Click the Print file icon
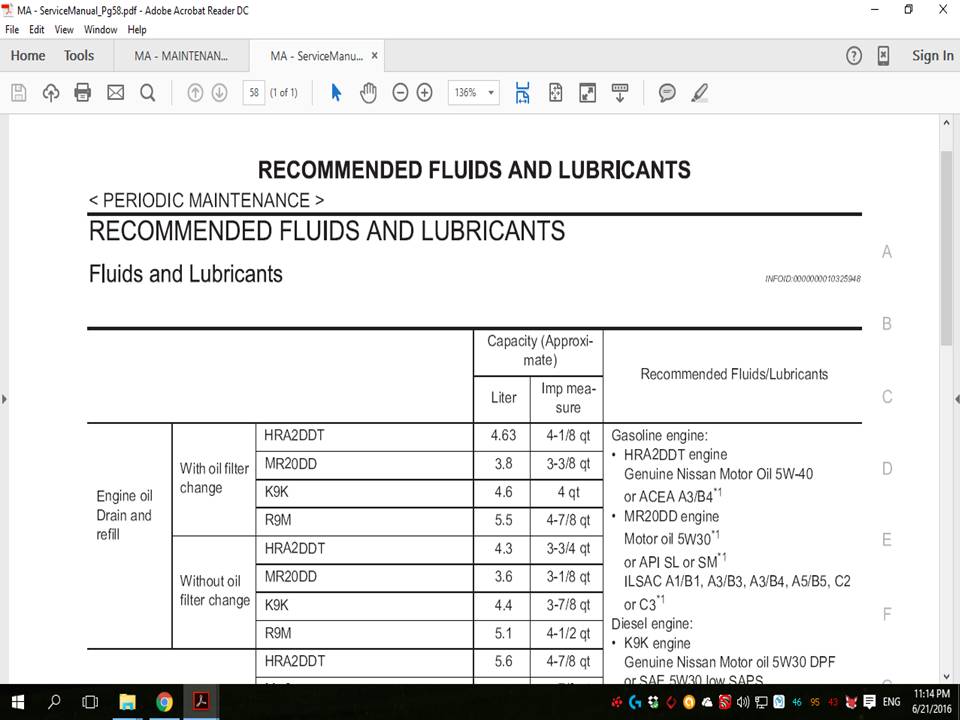960x720 pixels. (83, 93)
